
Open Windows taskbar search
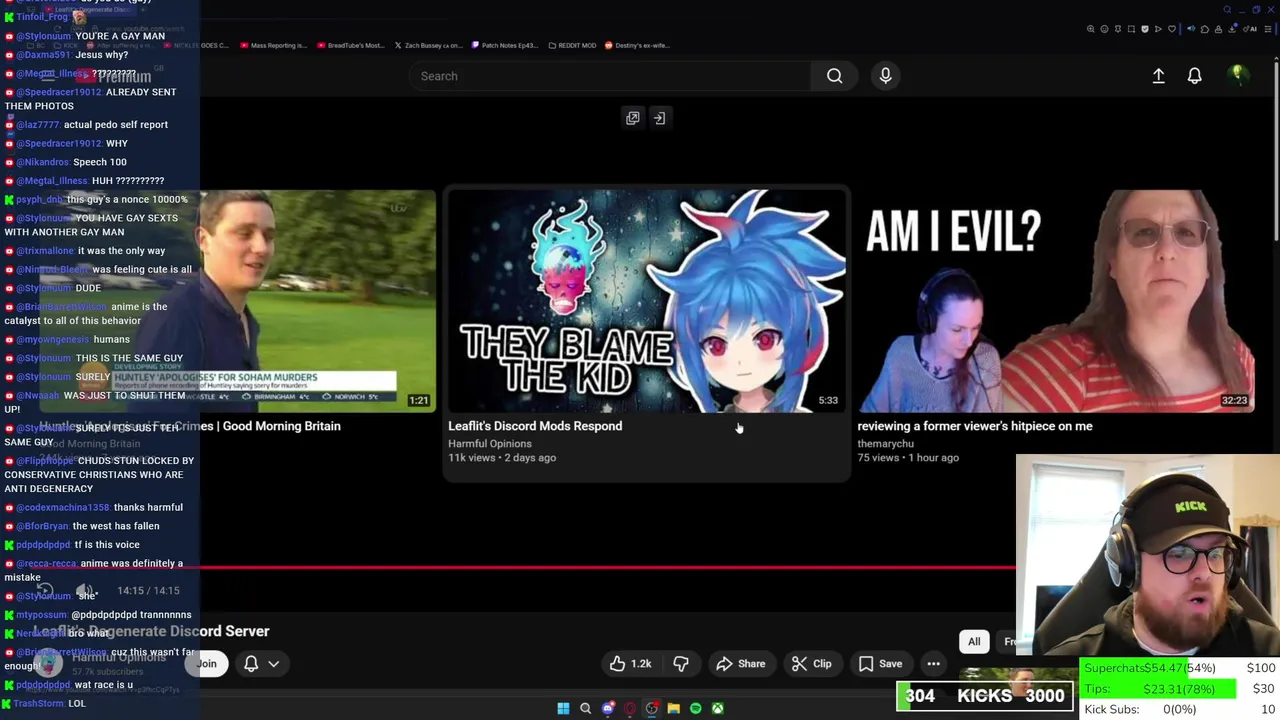click(585, 708)
